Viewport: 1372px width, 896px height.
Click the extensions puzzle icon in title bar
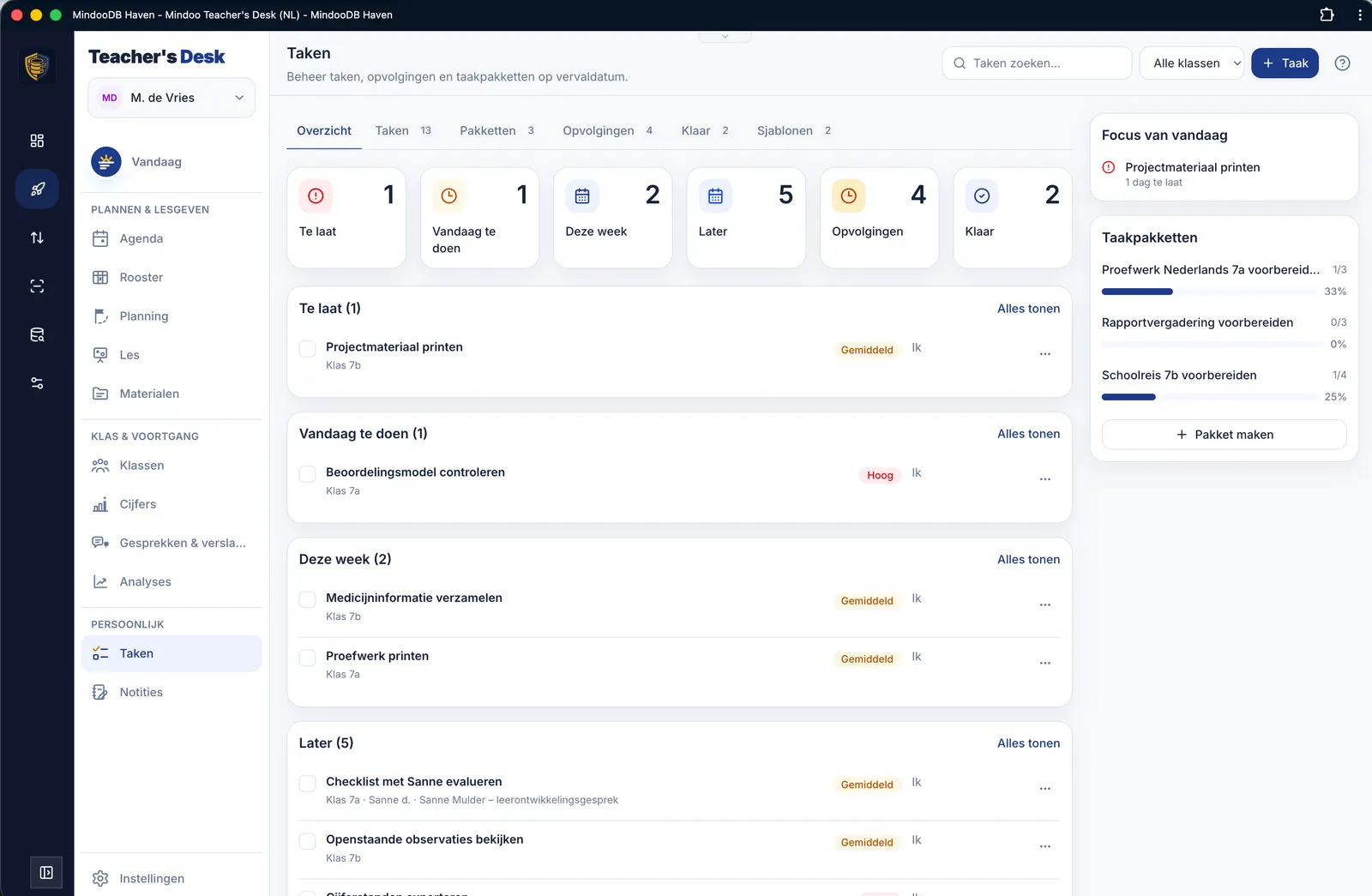point(1327,15)
